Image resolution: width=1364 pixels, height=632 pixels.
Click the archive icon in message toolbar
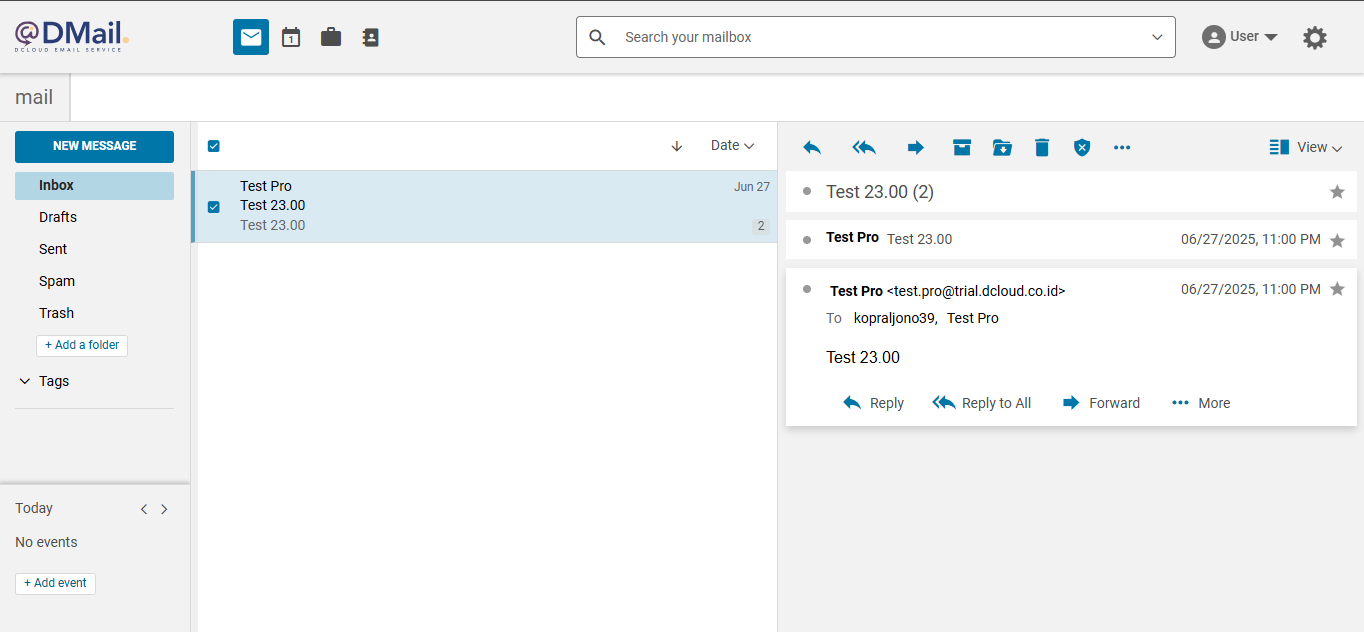point(962,147)
